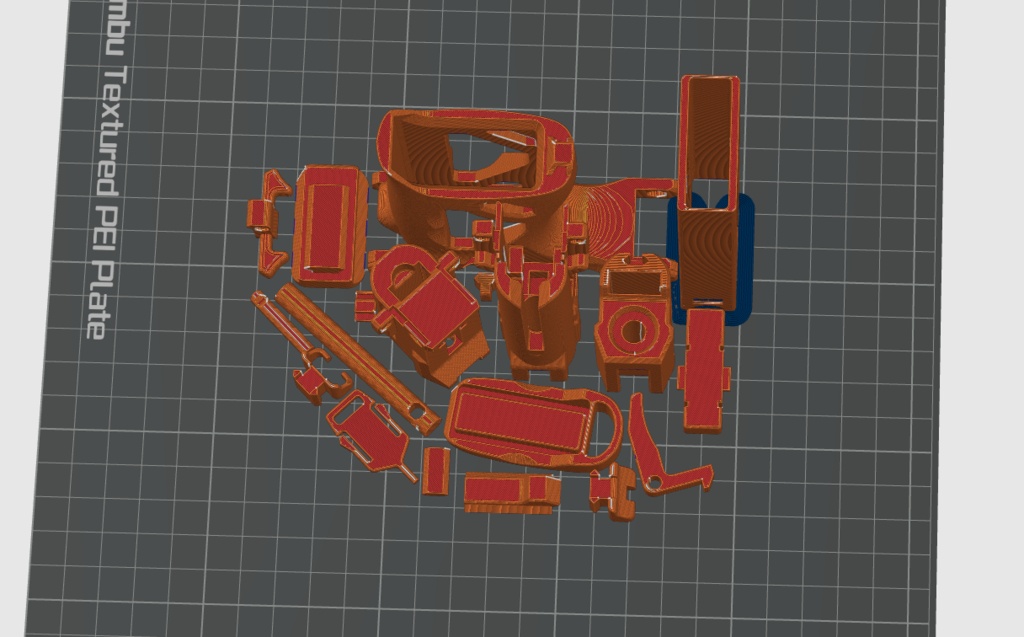Select the rounded rectangular tray beside the bracket
Image resolution: width=1024 pixels, height=637 pixels.
(x=328, y=225)
